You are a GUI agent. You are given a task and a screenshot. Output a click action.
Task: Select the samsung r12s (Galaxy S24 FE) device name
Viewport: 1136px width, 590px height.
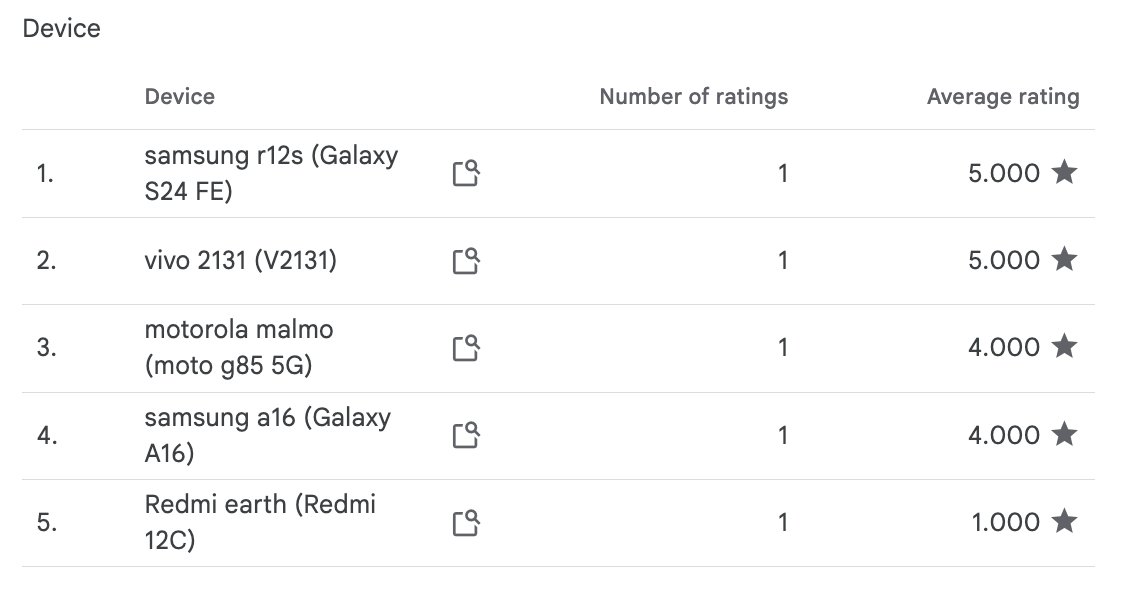pyautogui.click(x=271, y=173)
